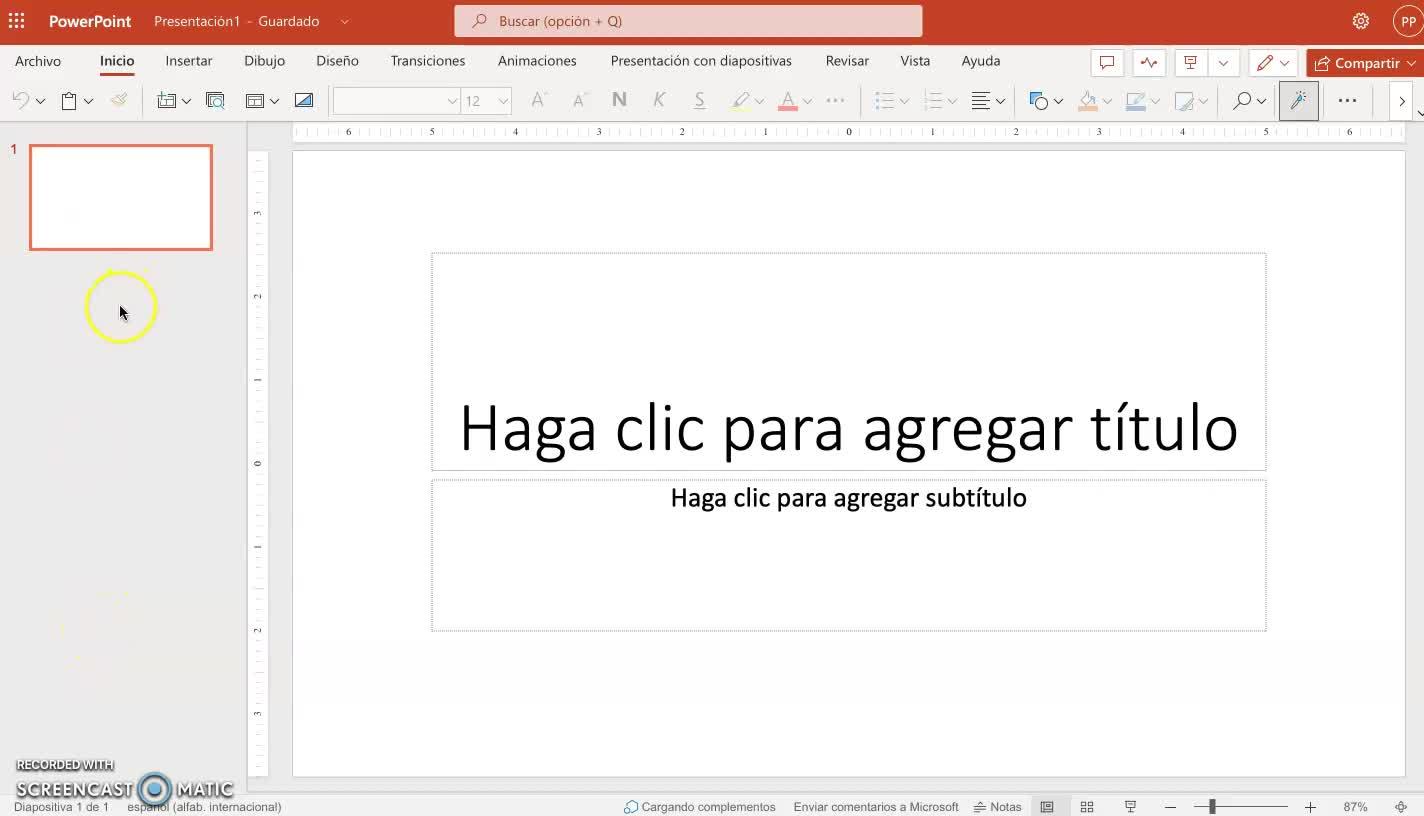
Task: Click the Format Painter brush icon
Action: tap(119, 100)
